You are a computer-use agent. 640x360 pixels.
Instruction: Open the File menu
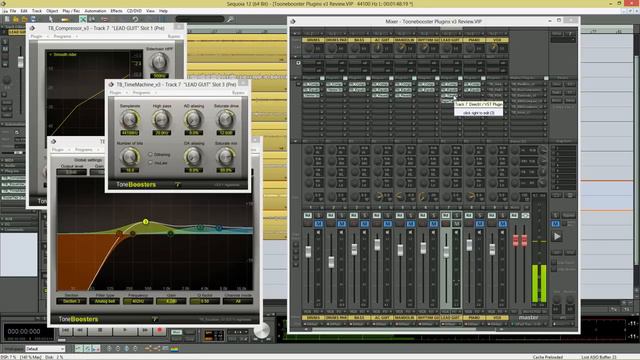coord(13,11)
